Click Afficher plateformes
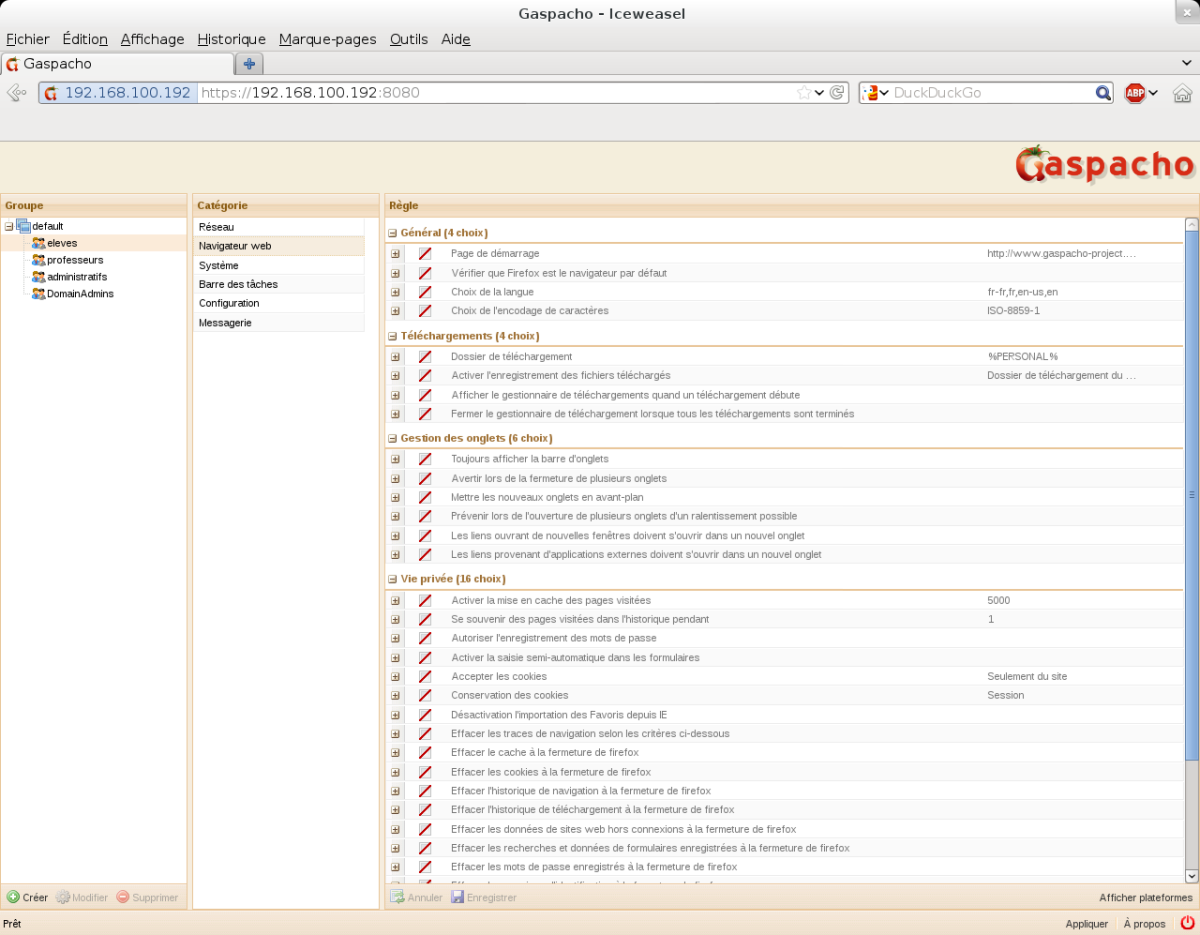This screenshot has width=1200, height=935. 1145,898
